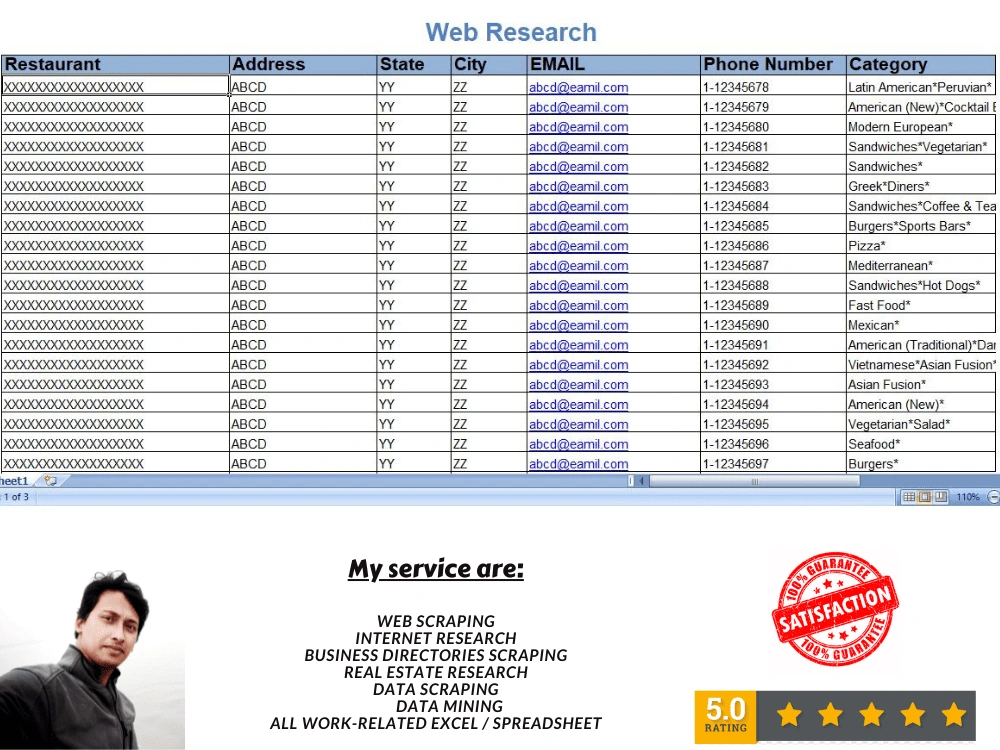Select the Burgers*Sports Bars* cell
The height and width of the screenshot is (750, 1000).
pos(921,226)
